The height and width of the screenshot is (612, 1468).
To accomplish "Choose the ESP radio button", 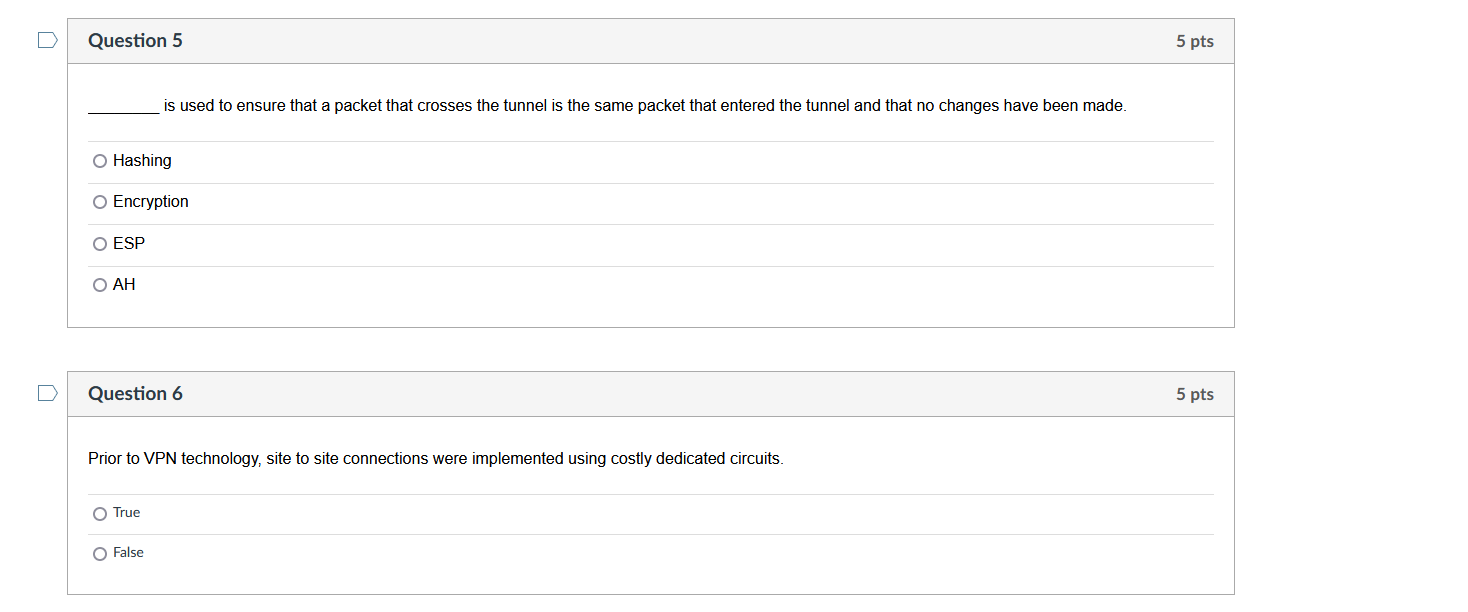I will [x=100, y=243].
